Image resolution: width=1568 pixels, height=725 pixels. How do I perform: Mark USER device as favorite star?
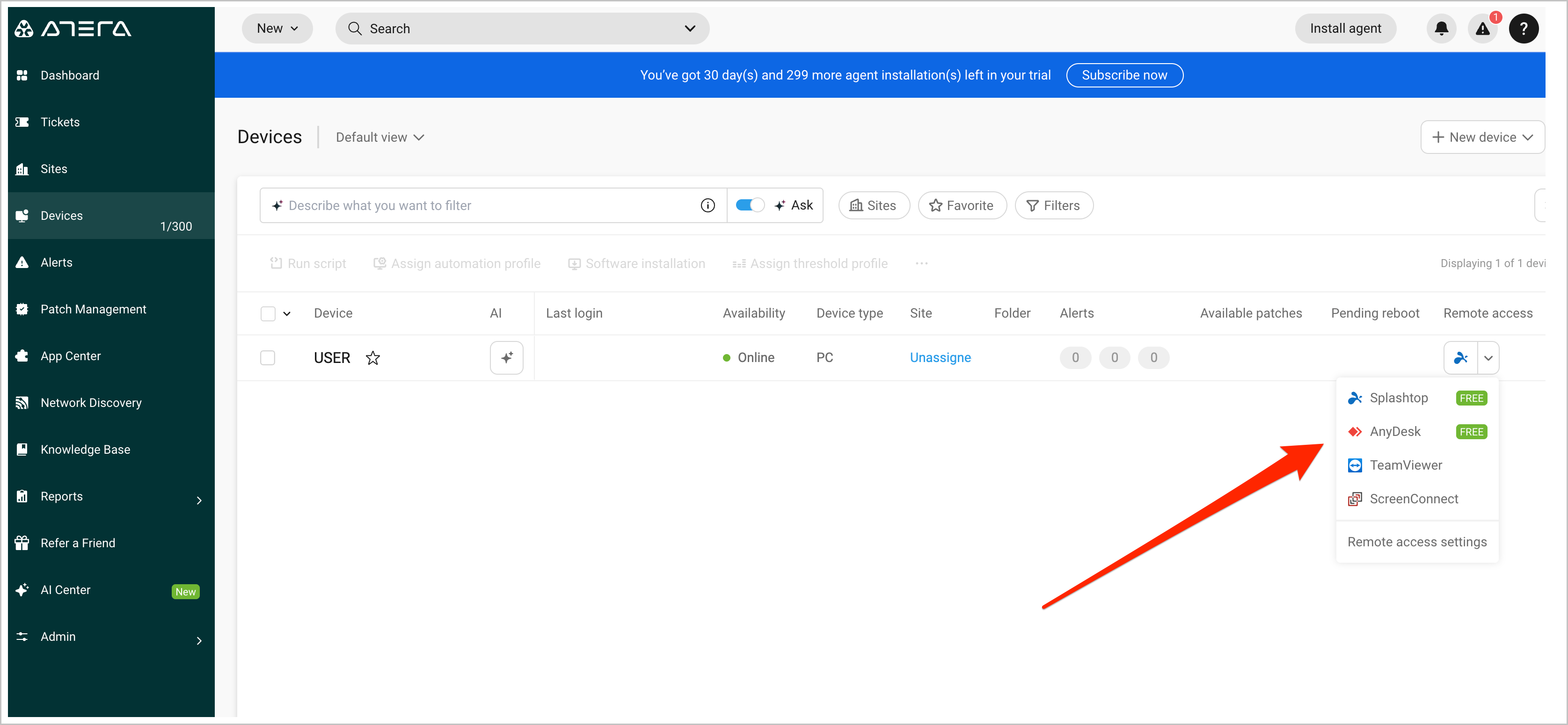tap(372, 358)
